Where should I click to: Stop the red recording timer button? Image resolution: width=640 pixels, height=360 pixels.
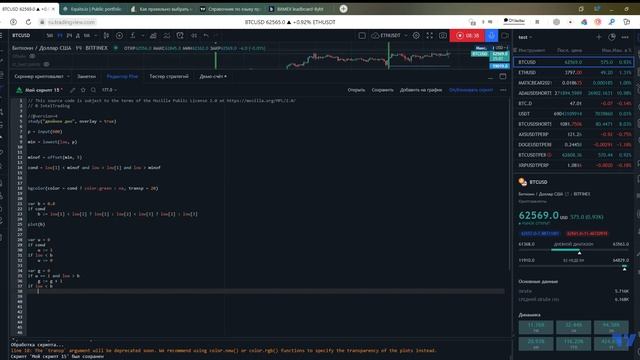(467, 36)
